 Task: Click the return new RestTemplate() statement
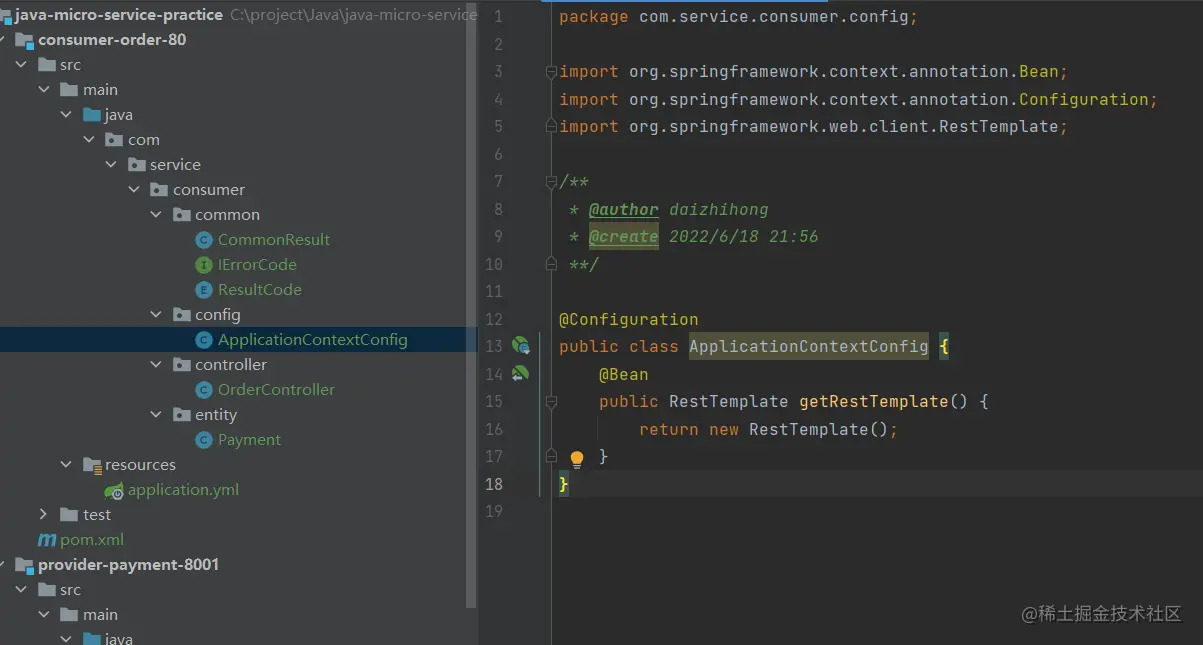[769, 430]
